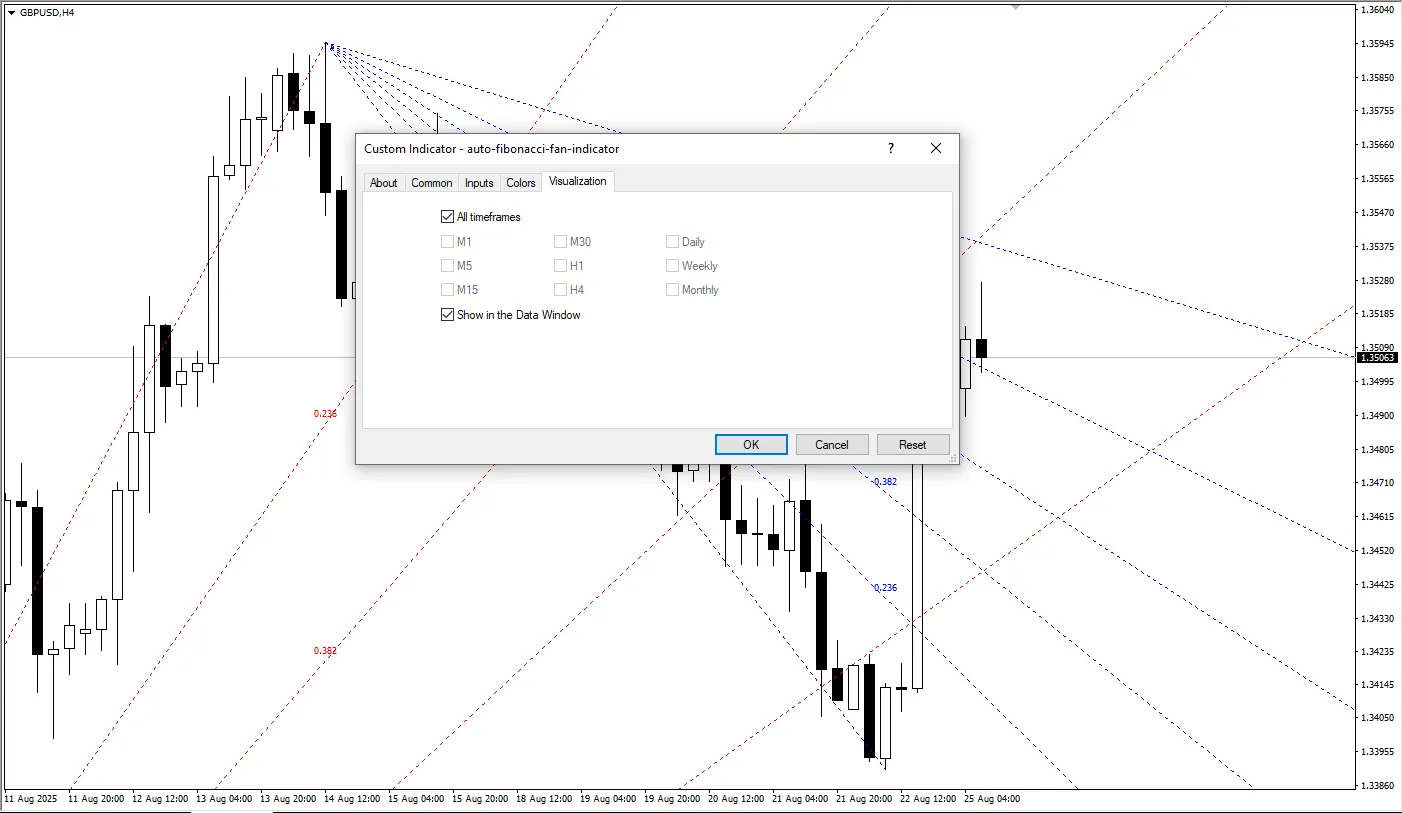The height and width of the screenshot is (813, 1402).
Task: Select the blue 0.382 fan level label
Action: (885, 482)
